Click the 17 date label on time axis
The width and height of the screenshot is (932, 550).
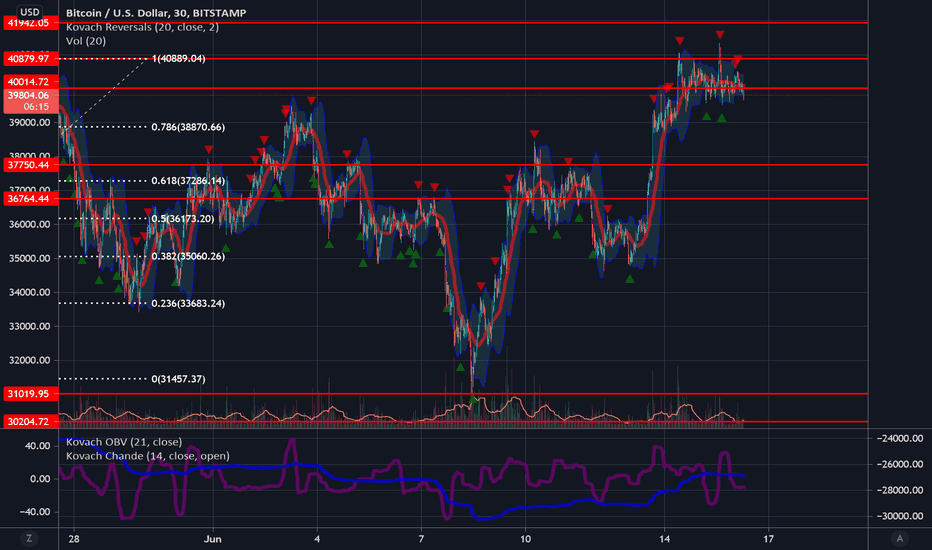(769, 539)
